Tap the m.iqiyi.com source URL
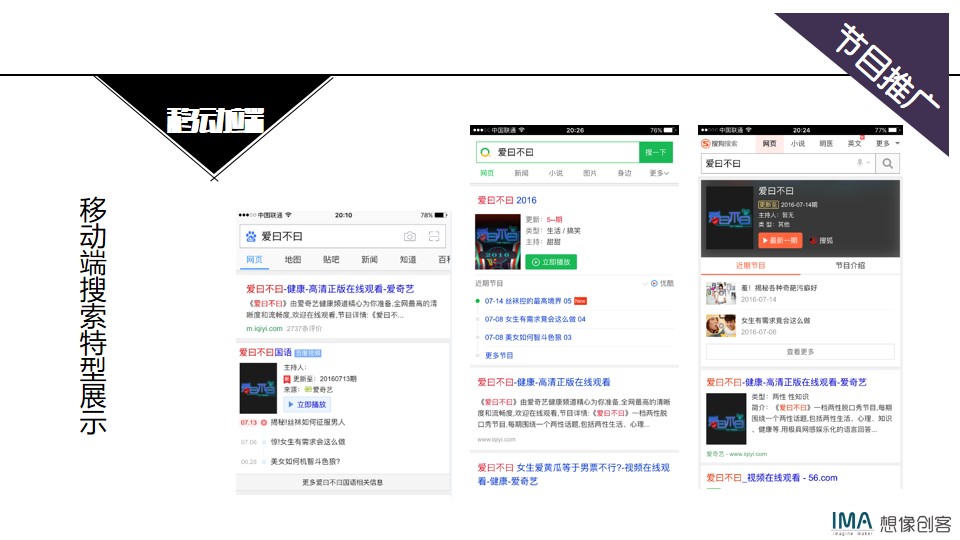The image size is (960, 540). [x=264, y=329]
